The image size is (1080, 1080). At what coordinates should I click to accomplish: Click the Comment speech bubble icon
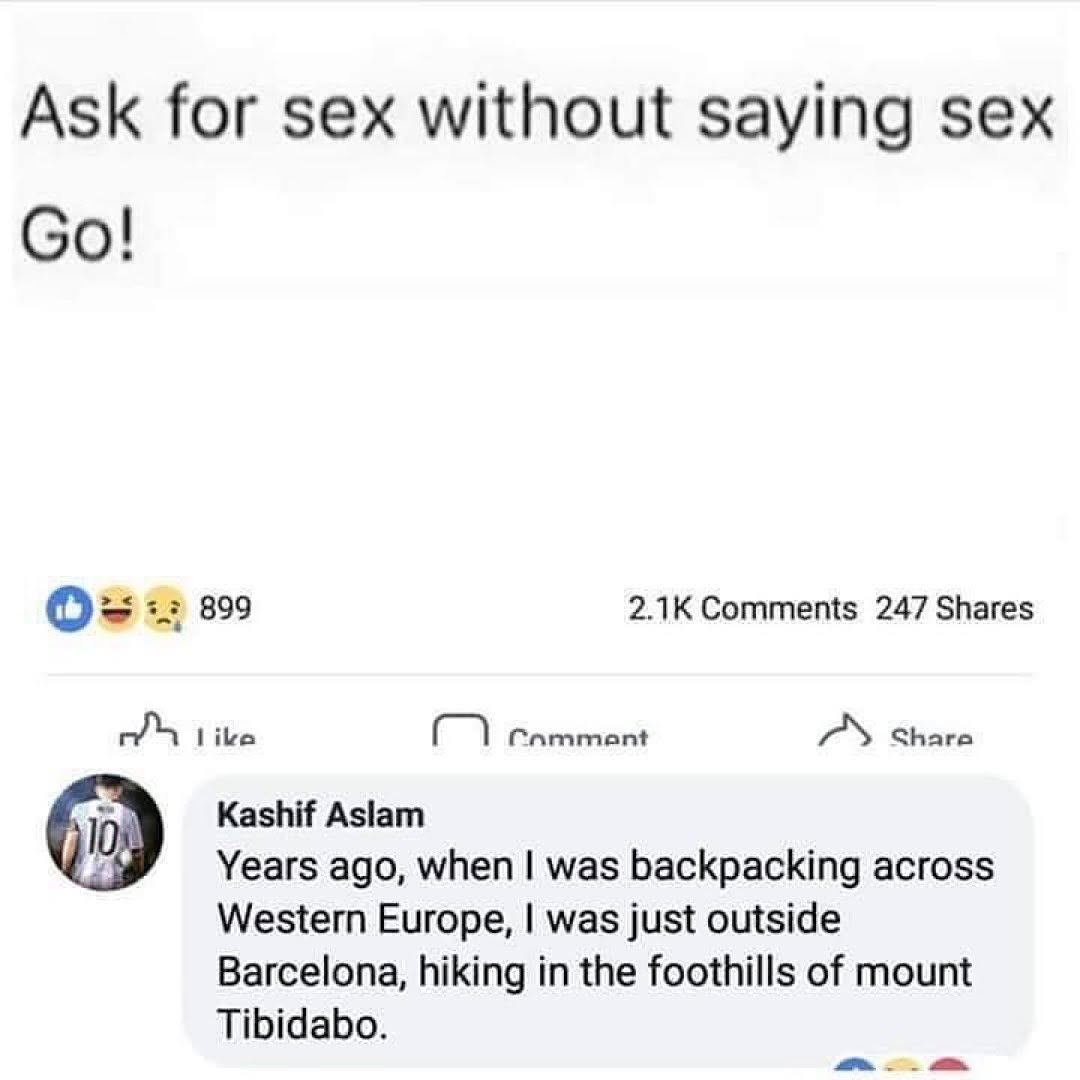click(458, 731)
